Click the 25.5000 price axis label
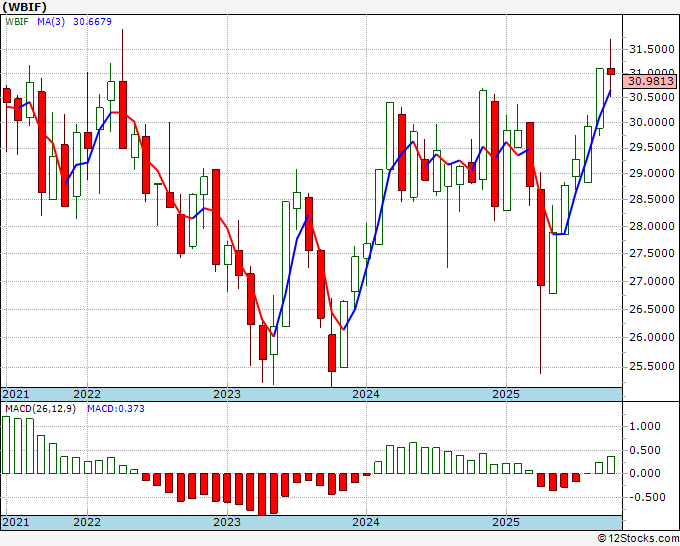 click(x=652, y=366)
